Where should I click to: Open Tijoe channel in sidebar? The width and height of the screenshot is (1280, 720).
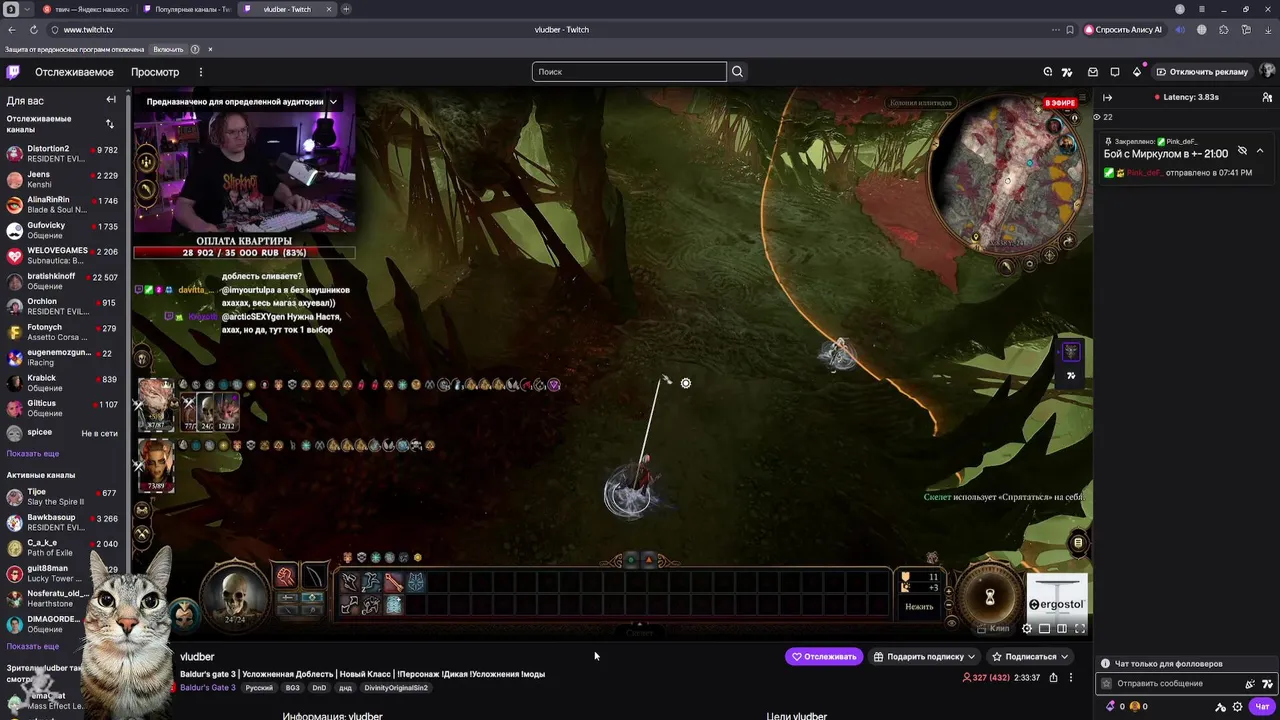tap(62, 497)
